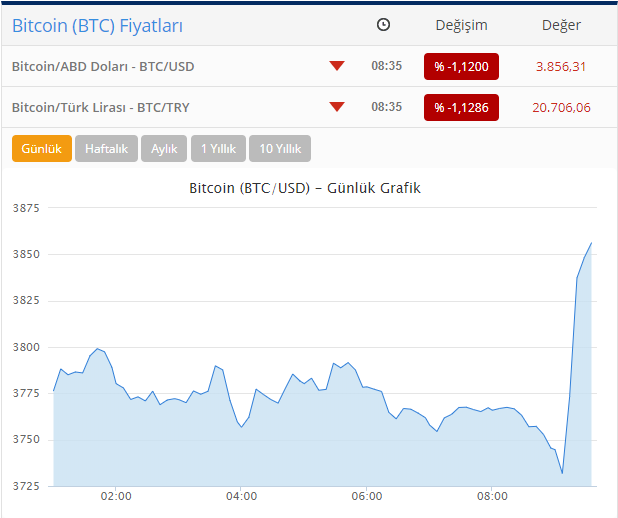
Task: Click the Değişim column header
Action: point(461,25)
